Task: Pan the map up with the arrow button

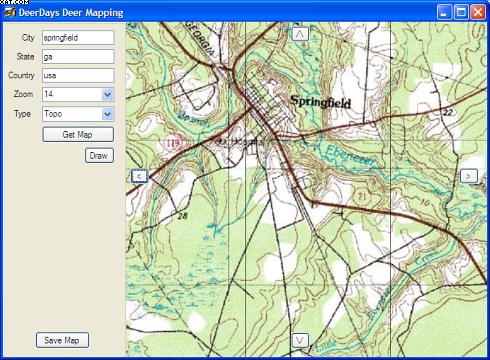Action: (x=300, y=34)
